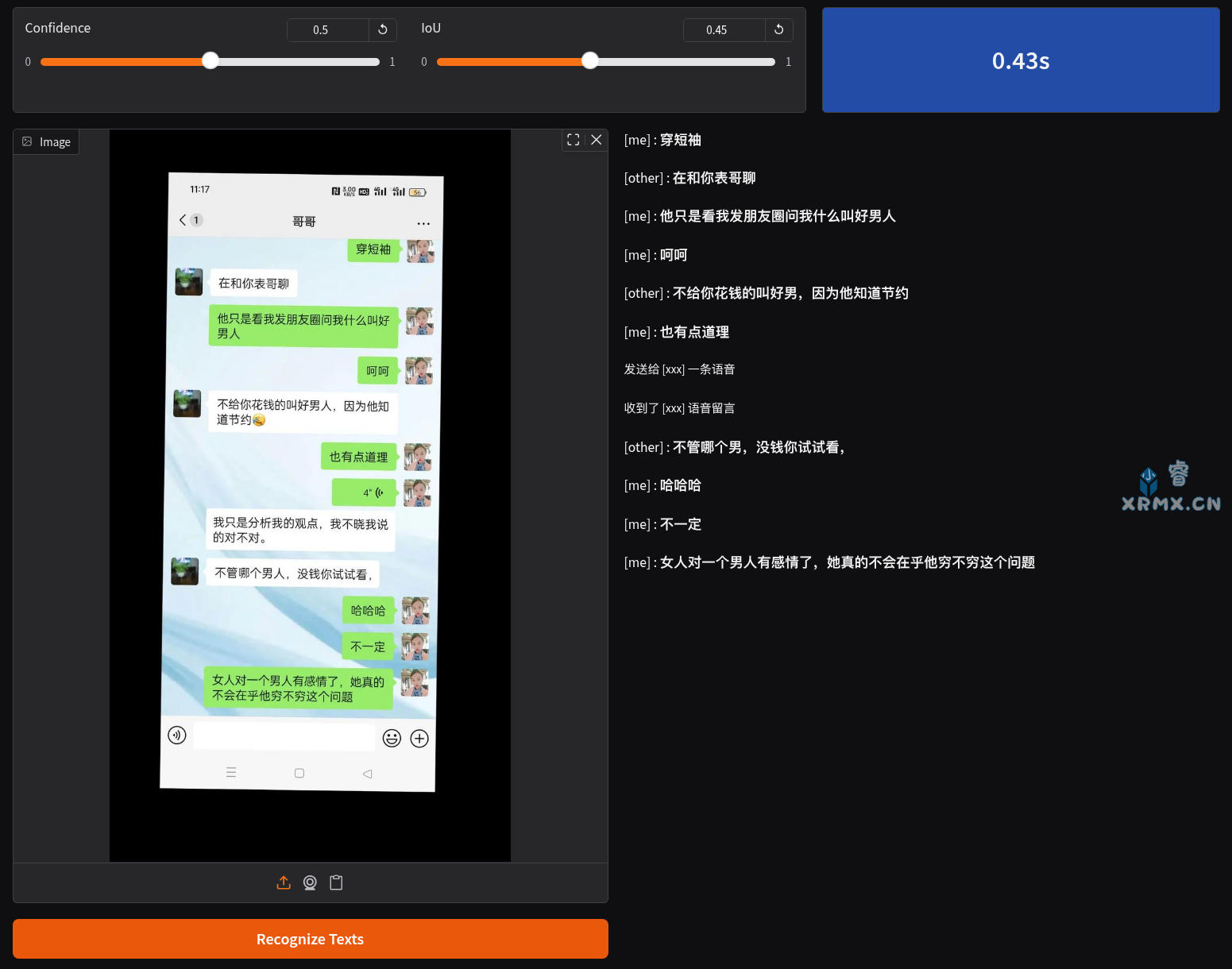1232x969 pixels.
Task: Click the green bubble 穿短袖 in screenshot
Action: coord(373,249)
